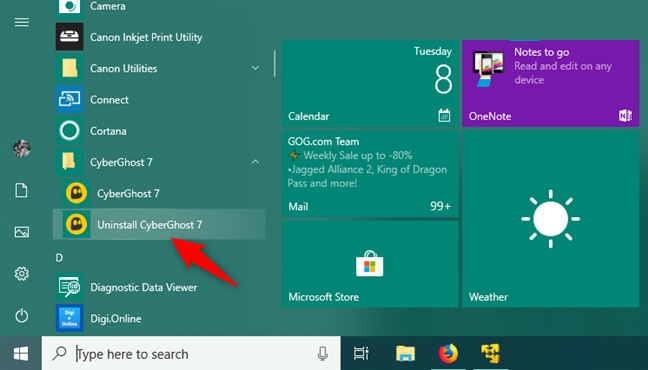Open the Connect app icon
The image size is (648, 370).
69,99
